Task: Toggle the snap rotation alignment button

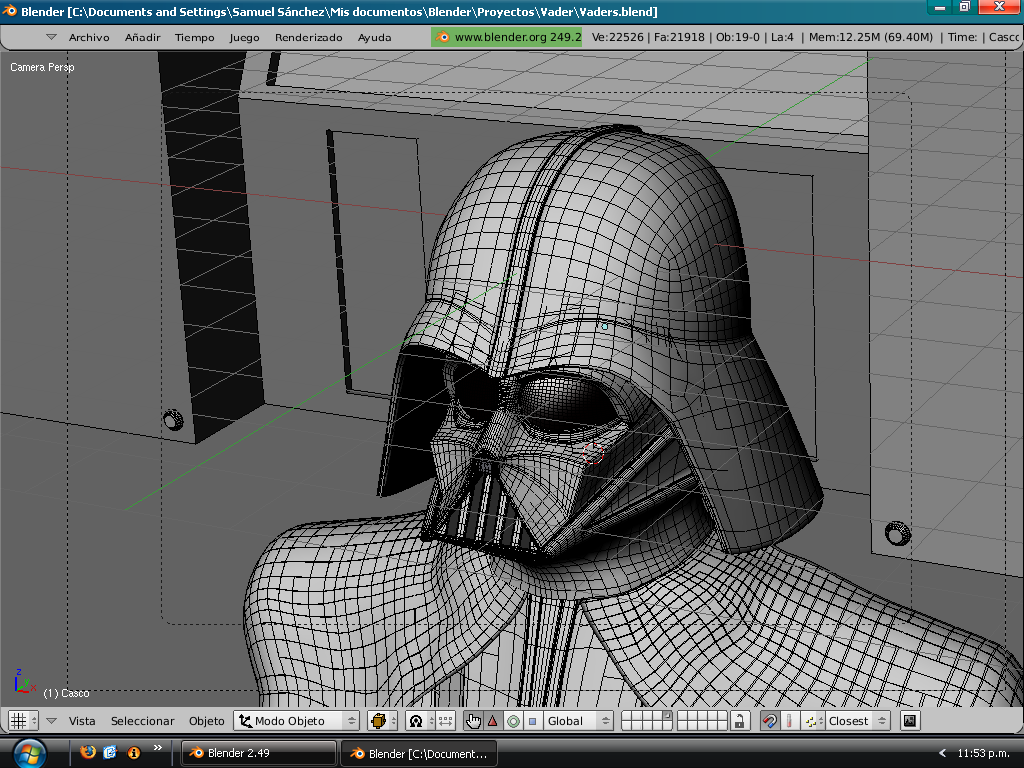Action: click(x=790, y=721)
